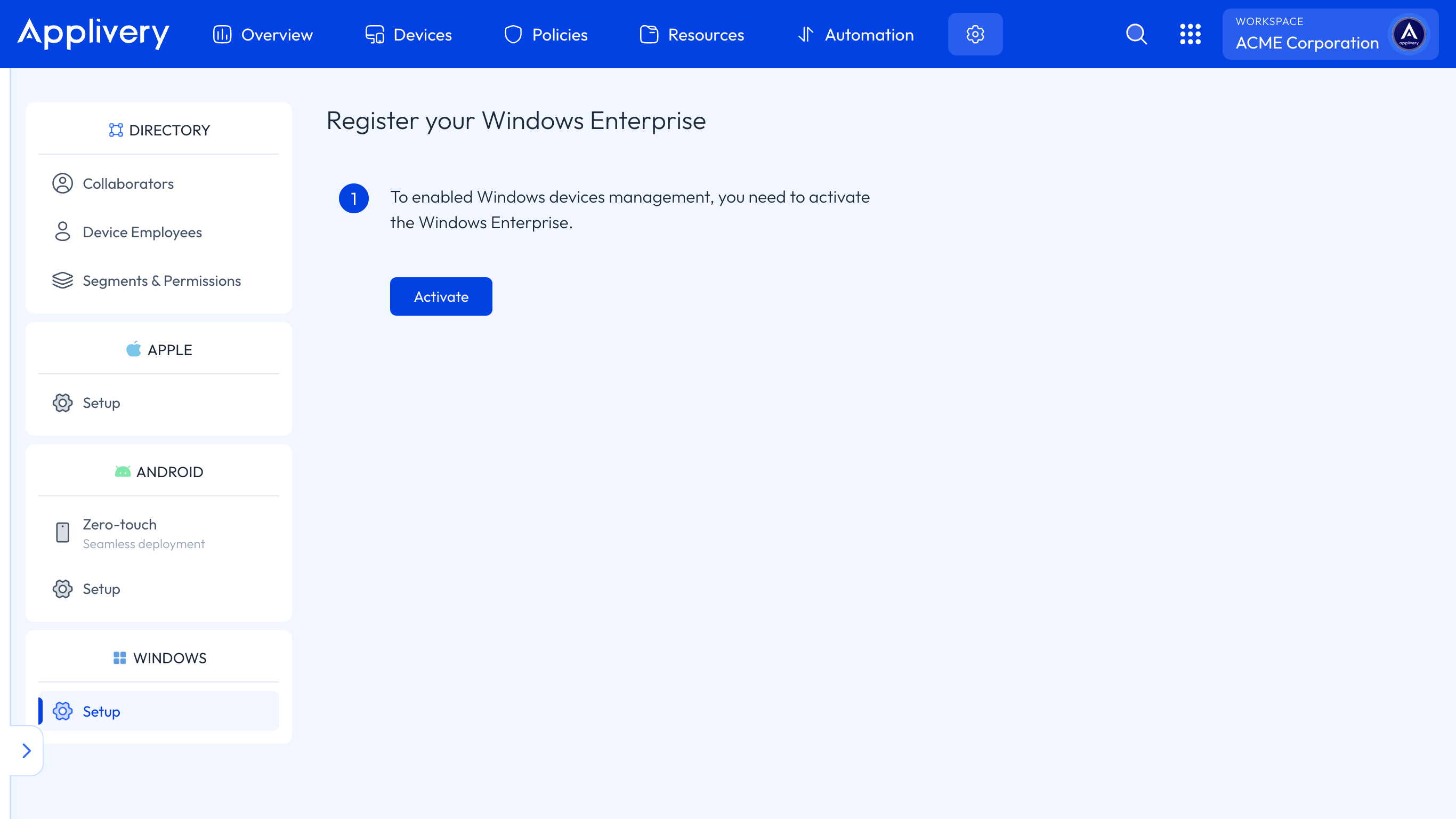Click the Applivery logo
The width and height of the screenshot is (1456, 819).
click(x=93, y=34)
